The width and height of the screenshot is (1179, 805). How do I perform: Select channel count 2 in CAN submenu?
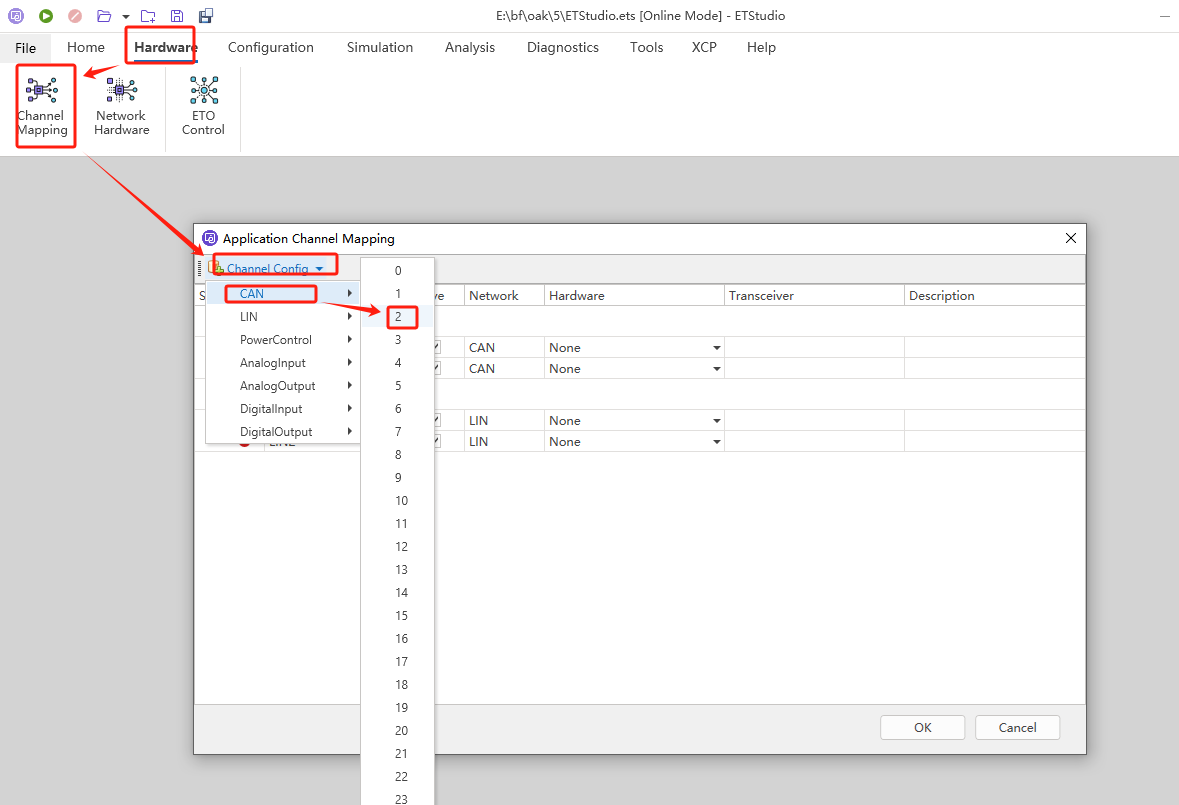pyautogui.click(x=398, y=317)
